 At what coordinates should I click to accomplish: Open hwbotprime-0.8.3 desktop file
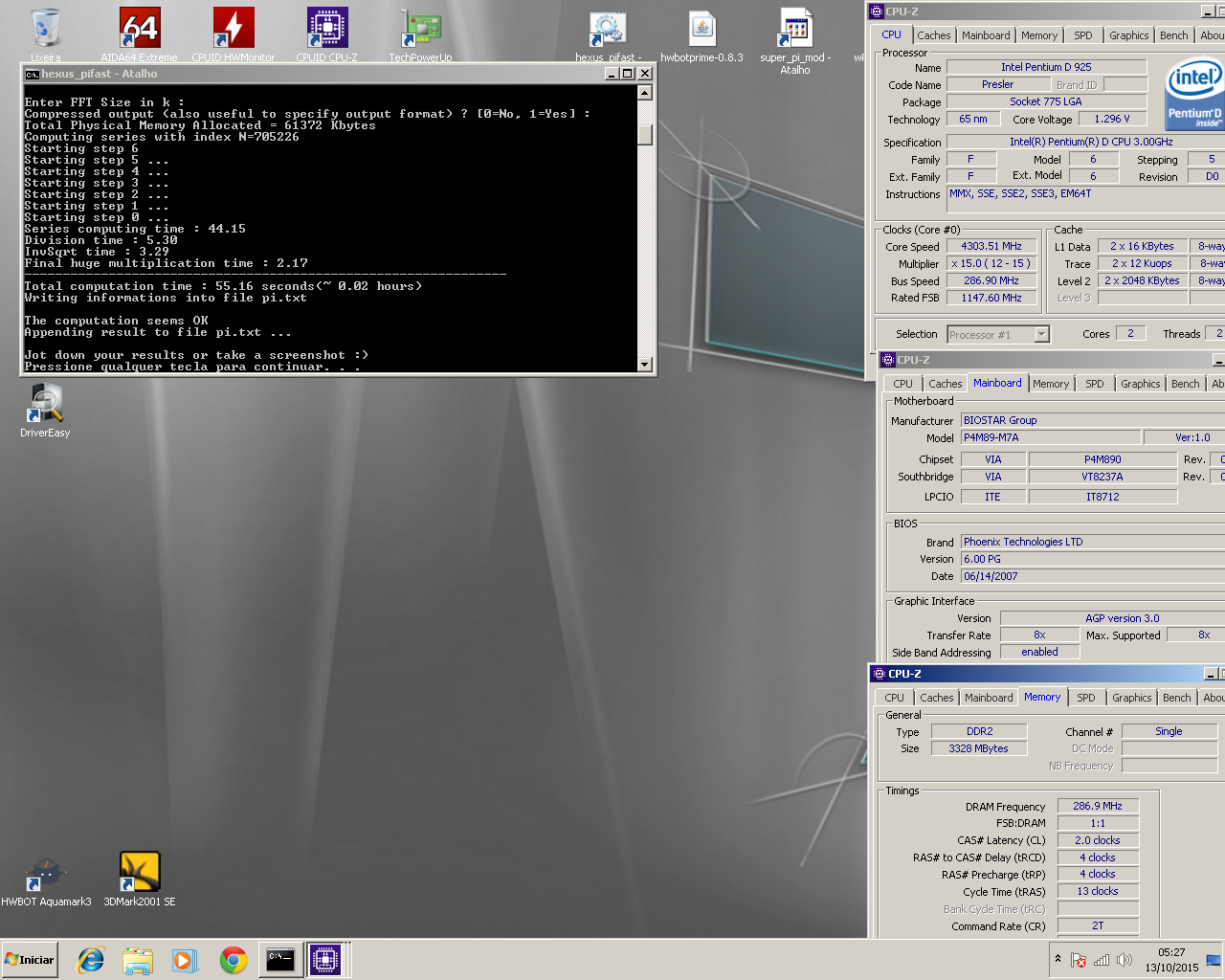pos(702,36)
